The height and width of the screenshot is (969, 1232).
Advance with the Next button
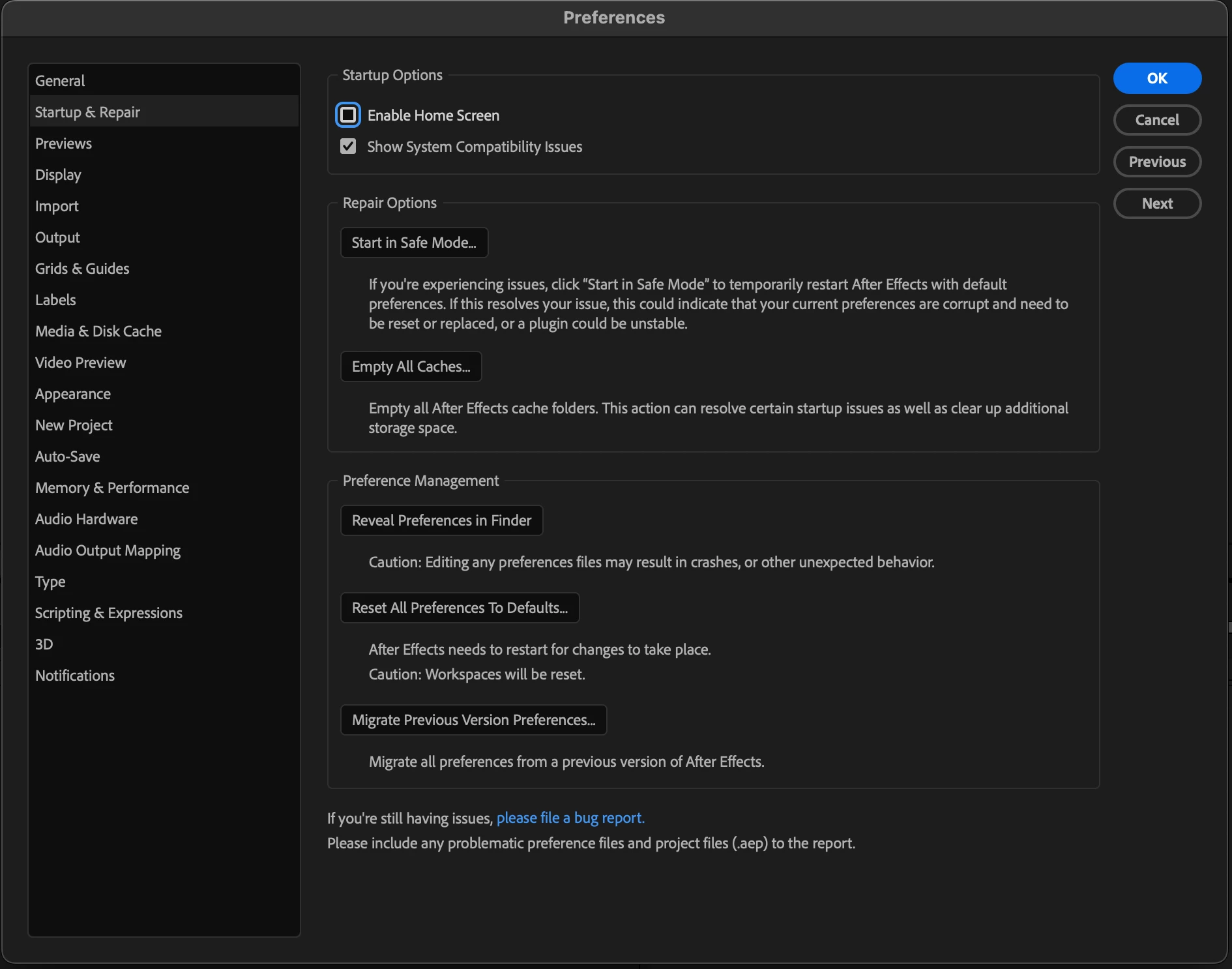click(x=1157, y=203)
